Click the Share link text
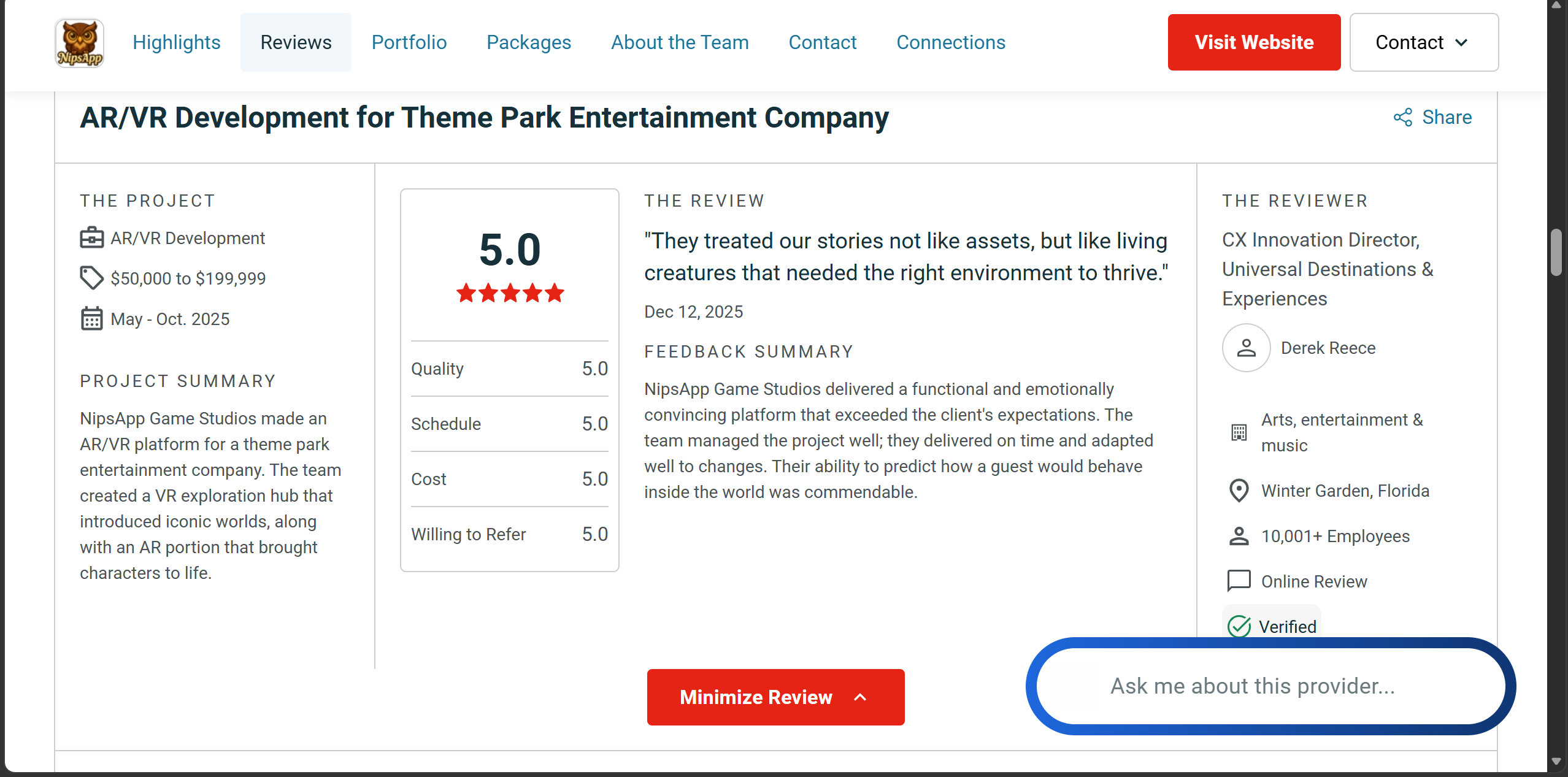 tap(1447, 117)
